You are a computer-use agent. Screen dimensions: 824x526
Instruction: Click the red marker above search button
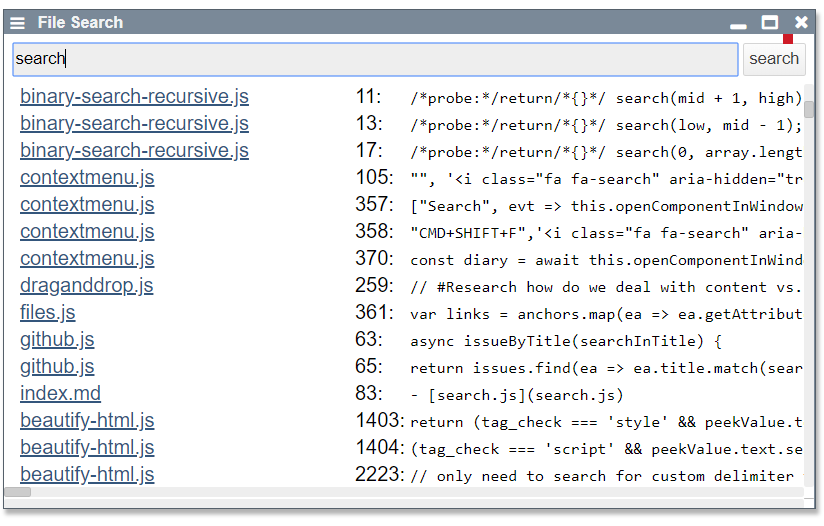[x=788, y=39]
